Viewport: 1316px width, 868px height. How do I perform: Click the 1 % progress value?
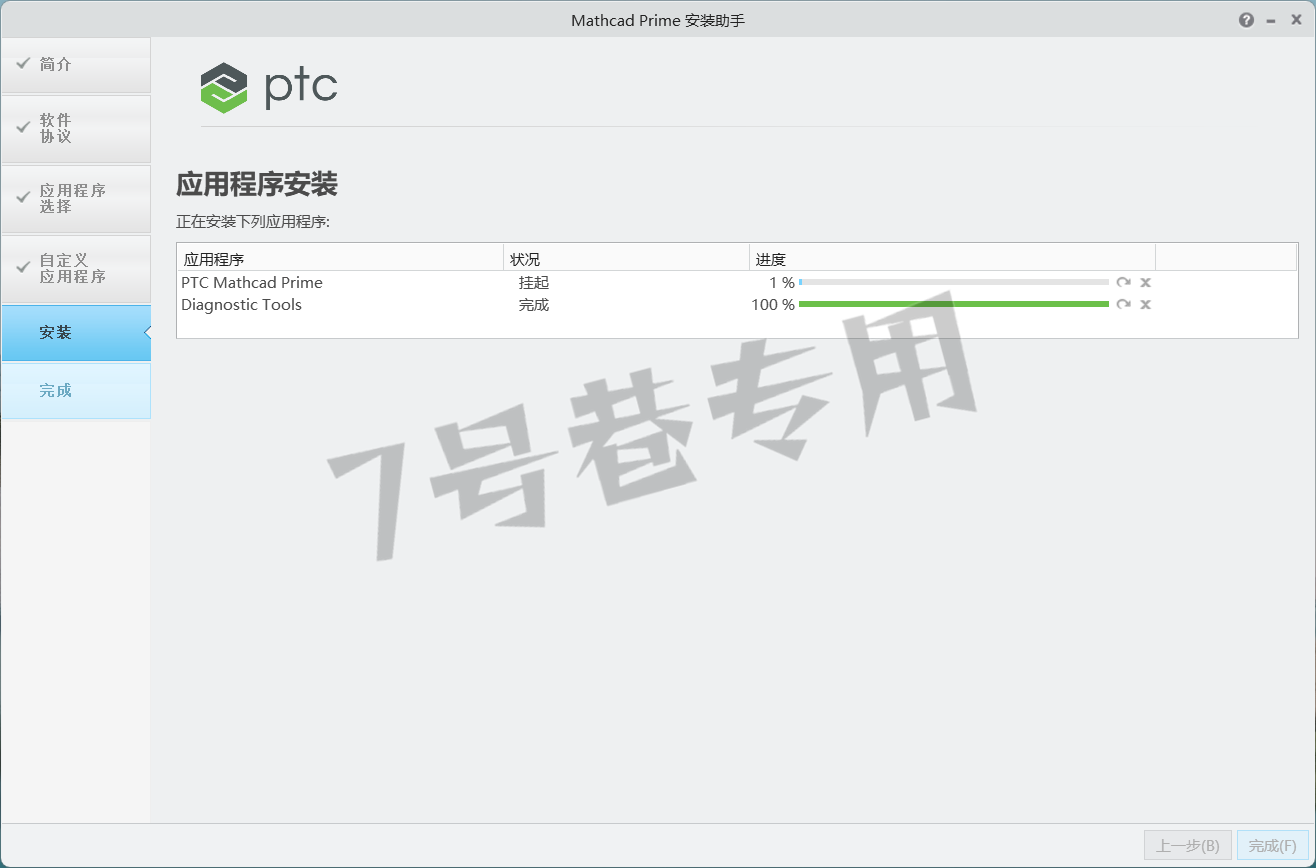[x=782, y=283]
